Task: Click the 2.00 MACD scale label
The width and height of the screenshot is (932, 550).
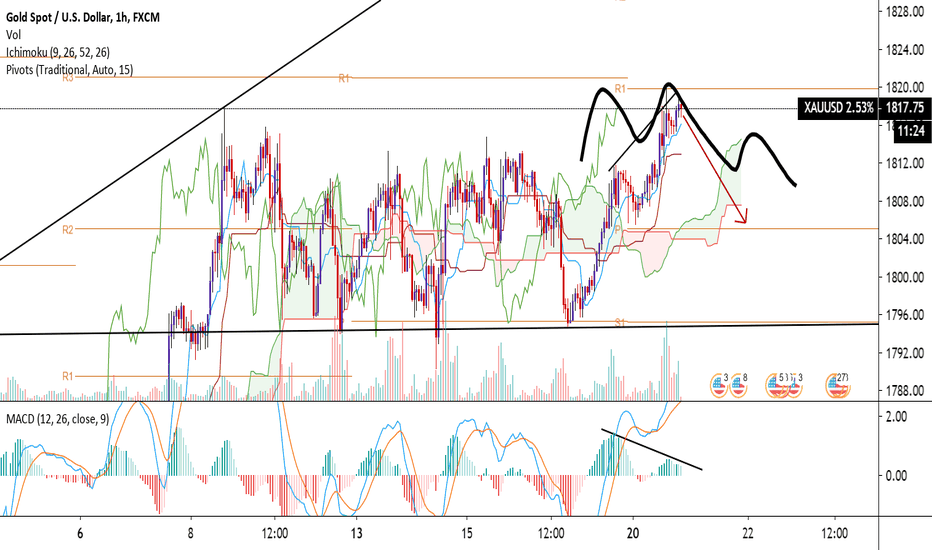Action: pyautogui.click(x=896, y=416)
